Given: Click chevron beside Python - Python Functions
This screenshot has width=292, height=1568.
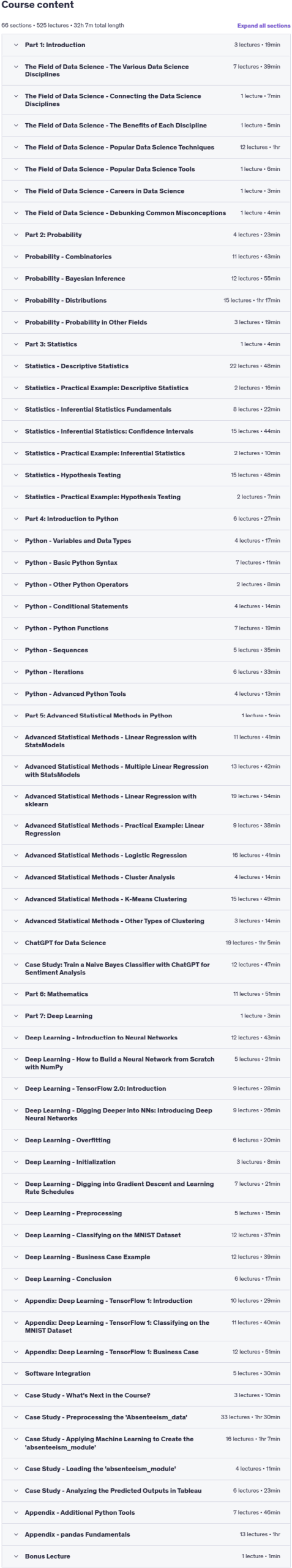Looking at the screenshot, I should (16, 628).
